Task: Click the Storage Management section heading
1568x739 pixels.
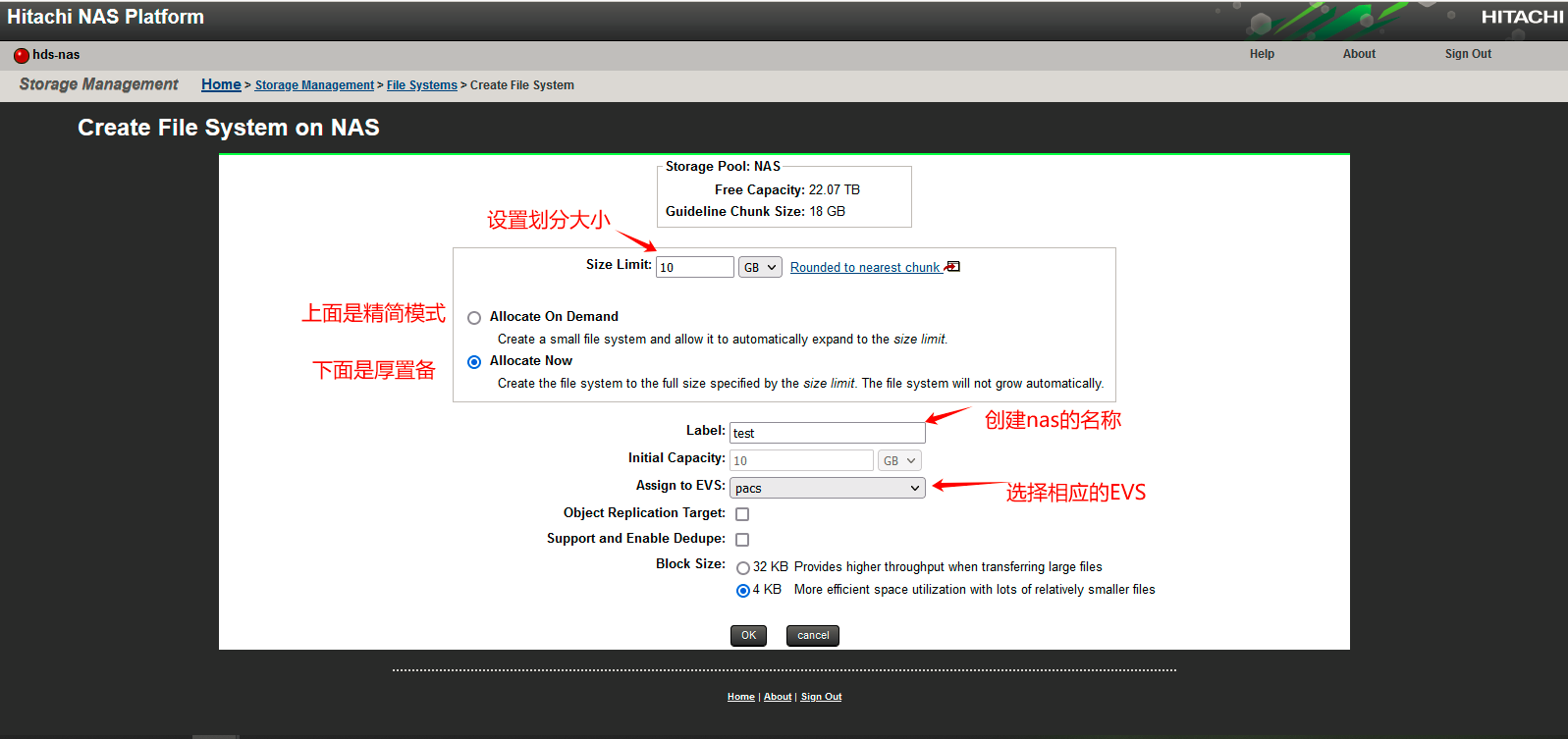Action: pos(98,84)
